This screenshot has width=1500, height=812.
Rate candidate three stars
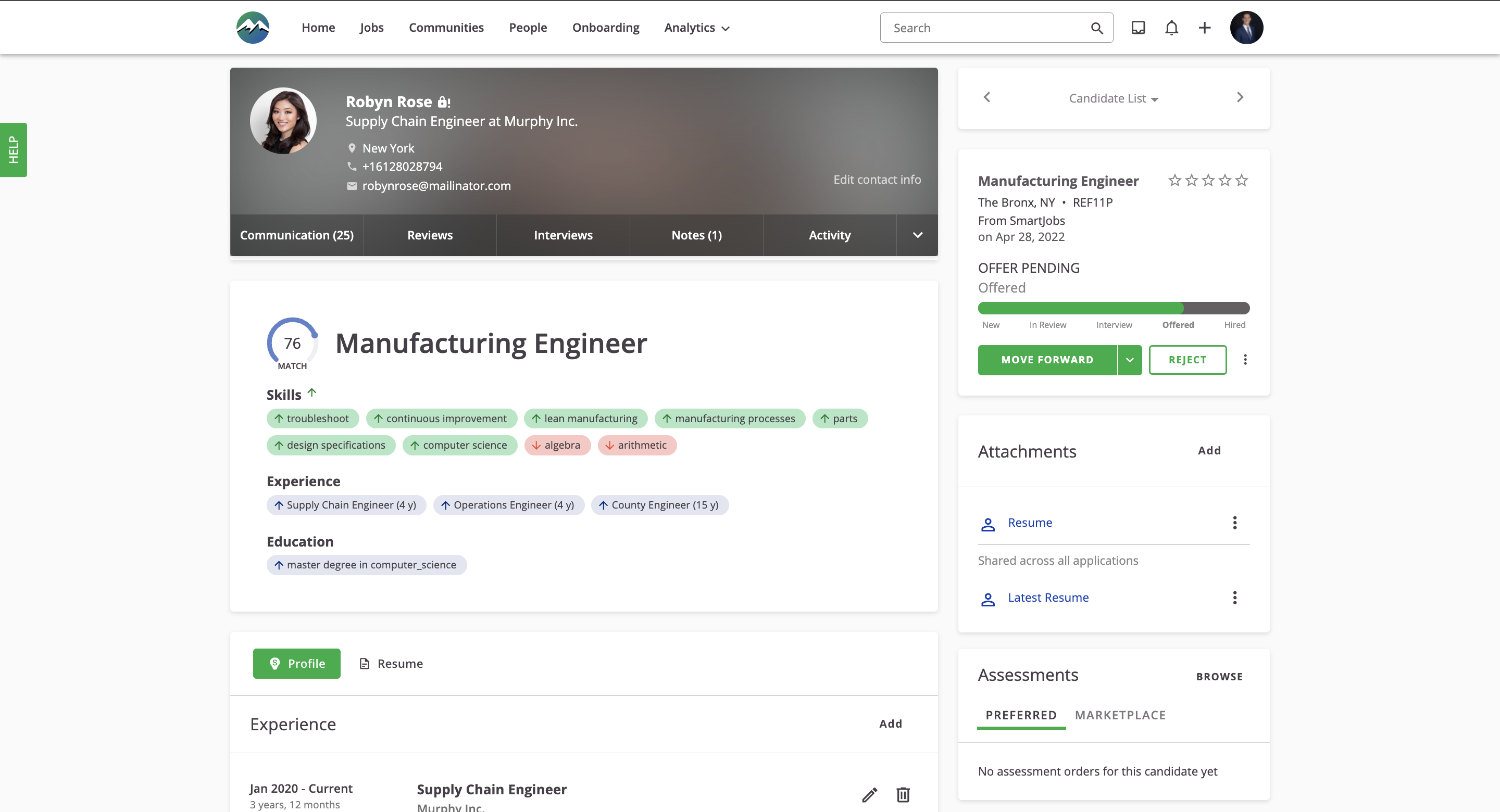pos(1208,181)
